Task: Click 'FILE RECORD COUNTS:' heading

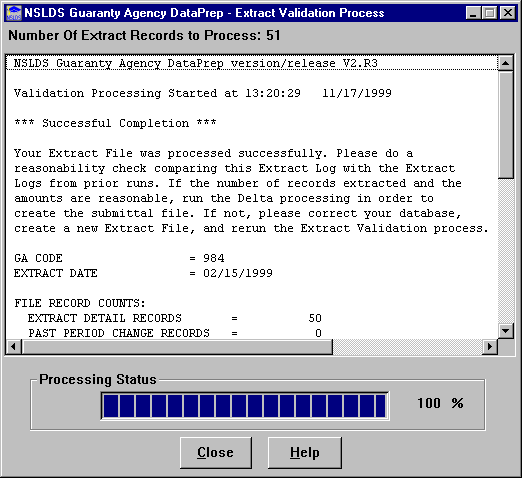Action: 80,303
